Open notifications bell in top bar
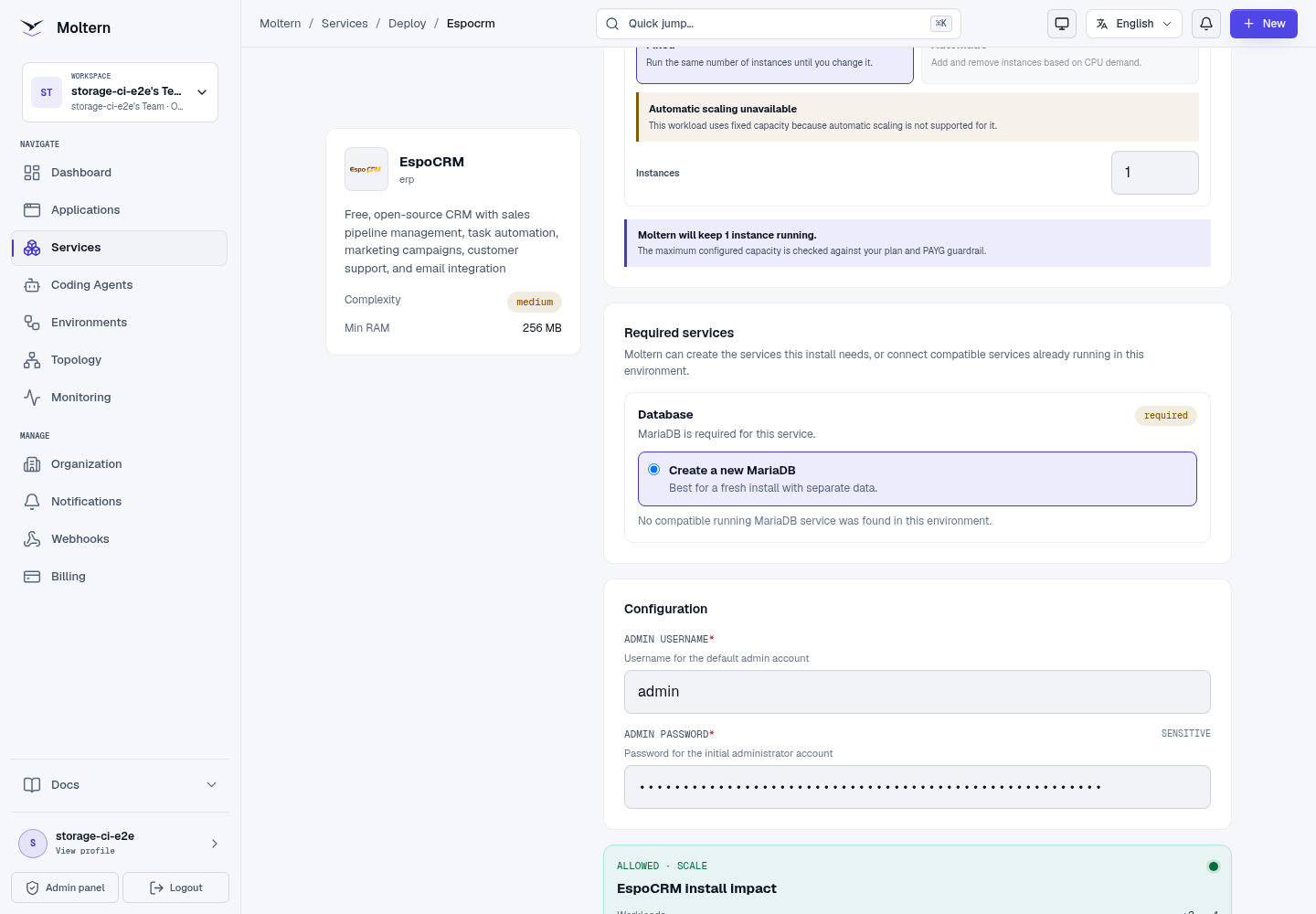This screenshot has width=1316, height=914. point(1206,24)
